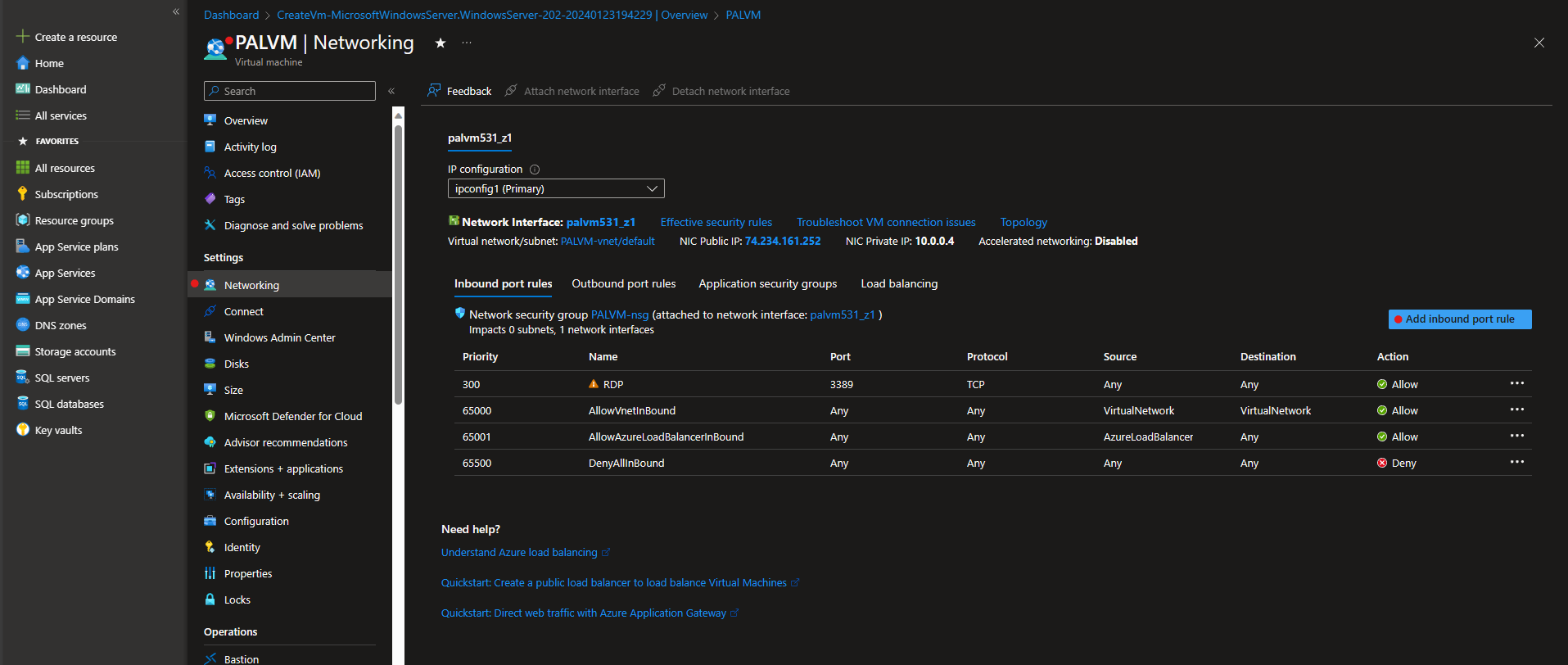Open PALVM-nsg network security group link
The width and height of the screenshot is (1568, 665).
(x=620, y=314)
